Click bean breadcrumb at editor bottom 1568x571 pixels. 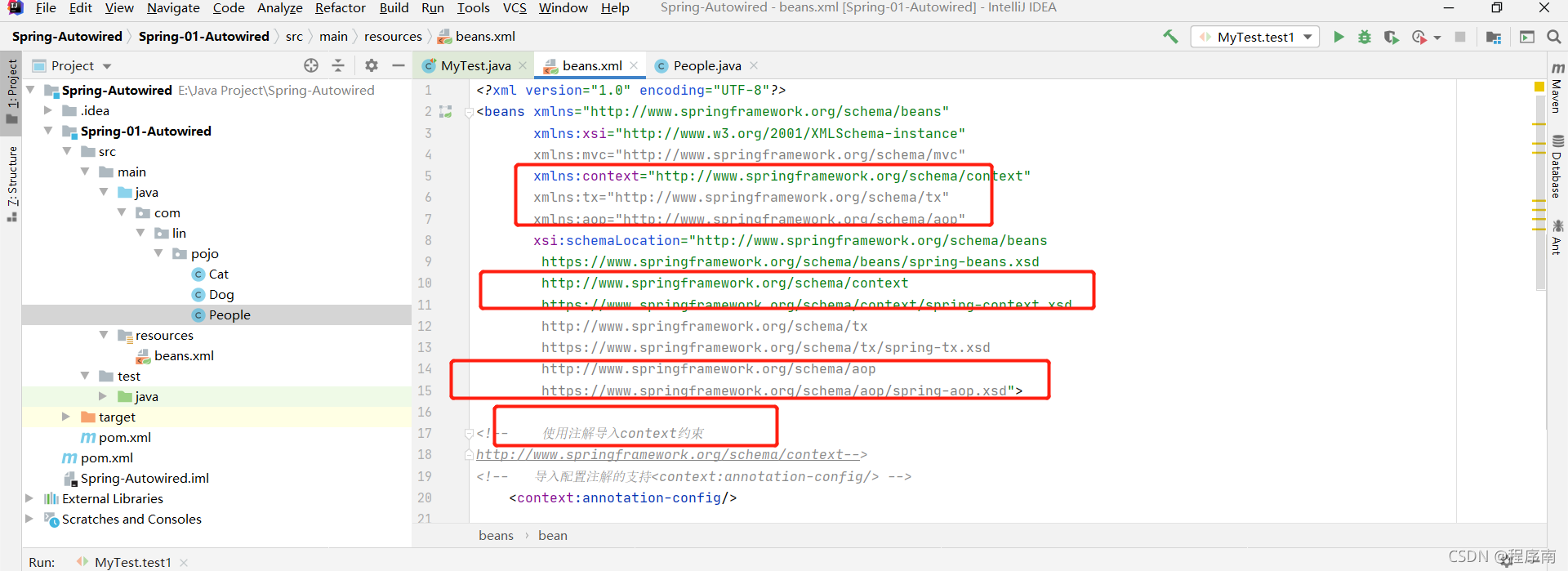[553, 535]
